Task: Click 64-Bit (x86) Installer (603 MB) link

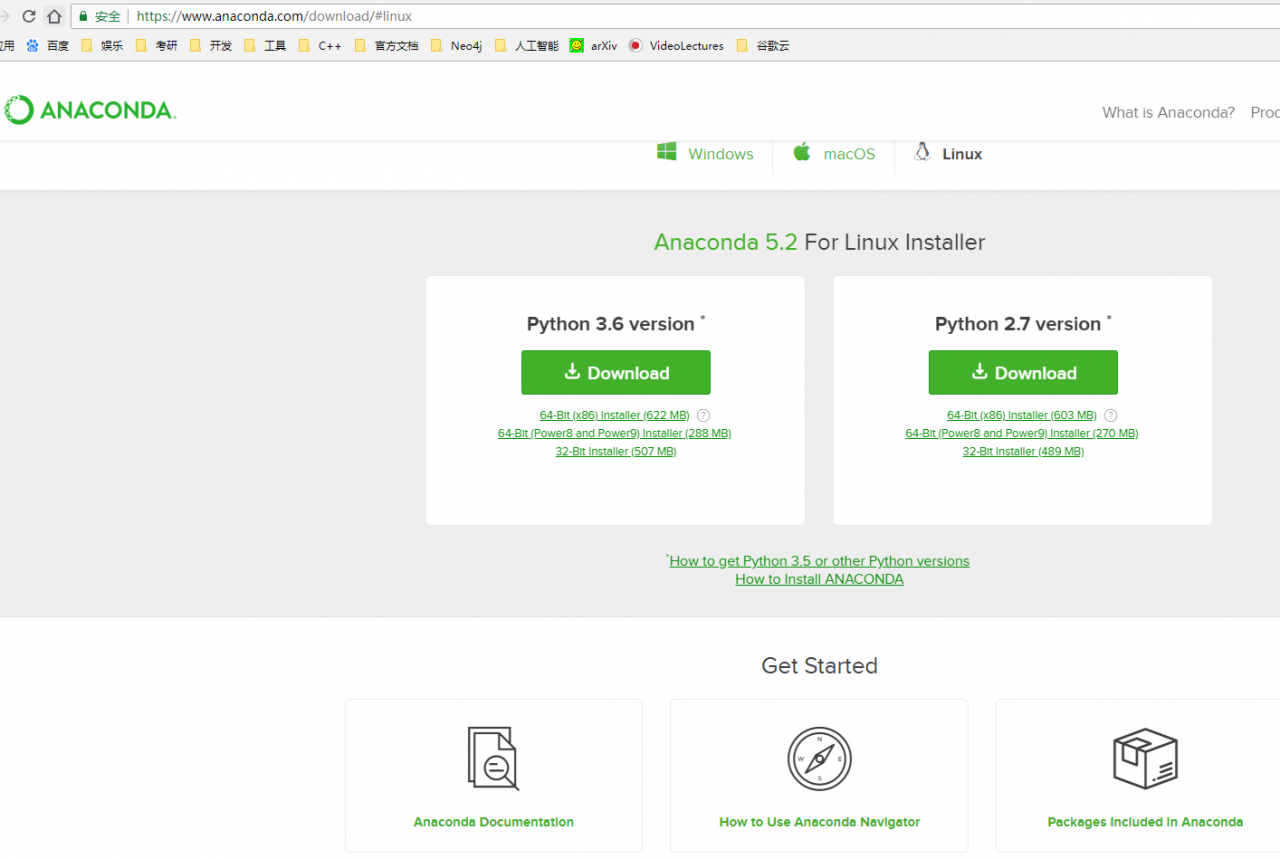Action: coord(1022,415)
